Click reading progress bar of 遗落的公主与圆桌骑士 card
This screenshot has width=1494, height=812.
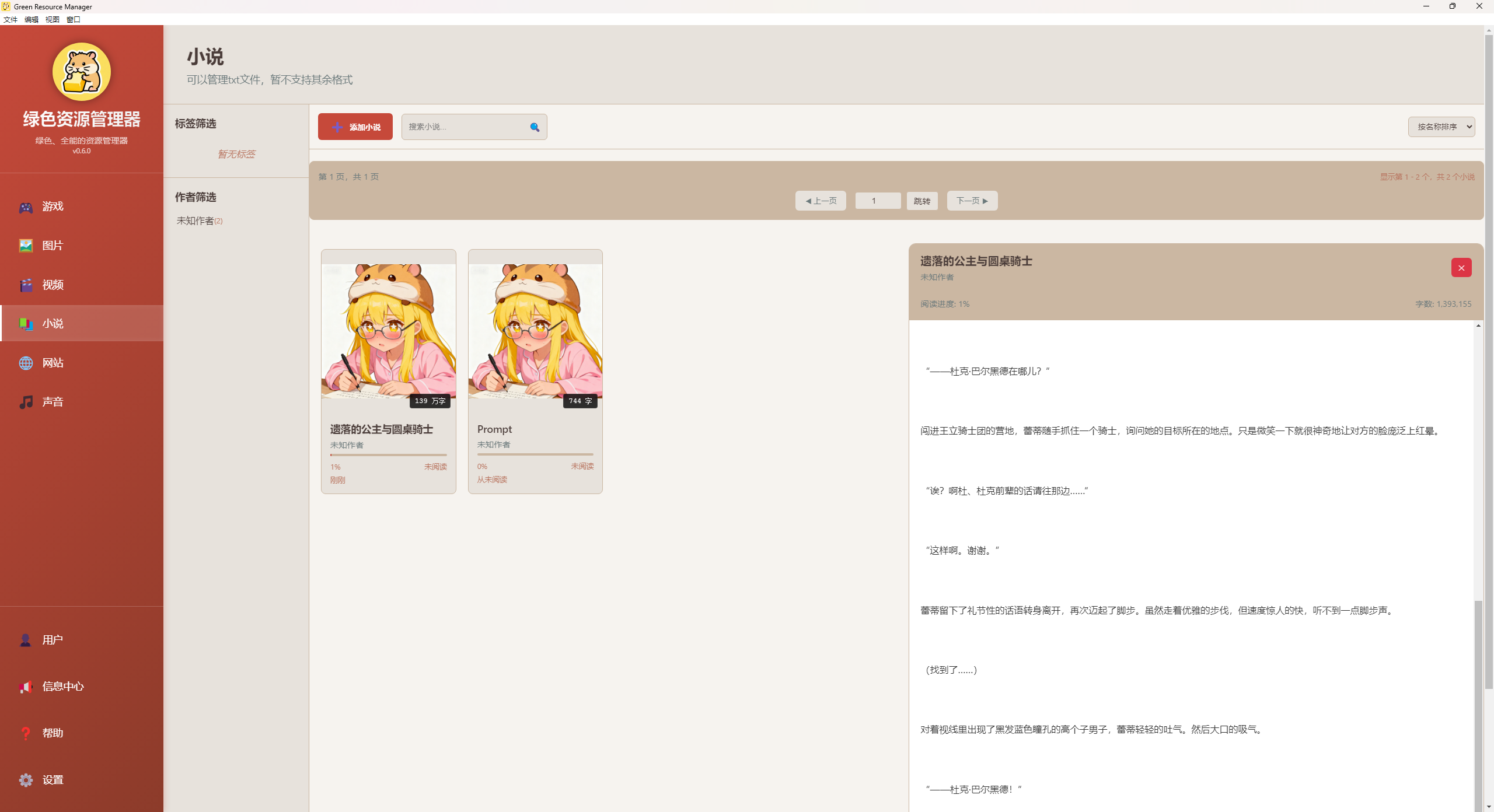[389, 455]
